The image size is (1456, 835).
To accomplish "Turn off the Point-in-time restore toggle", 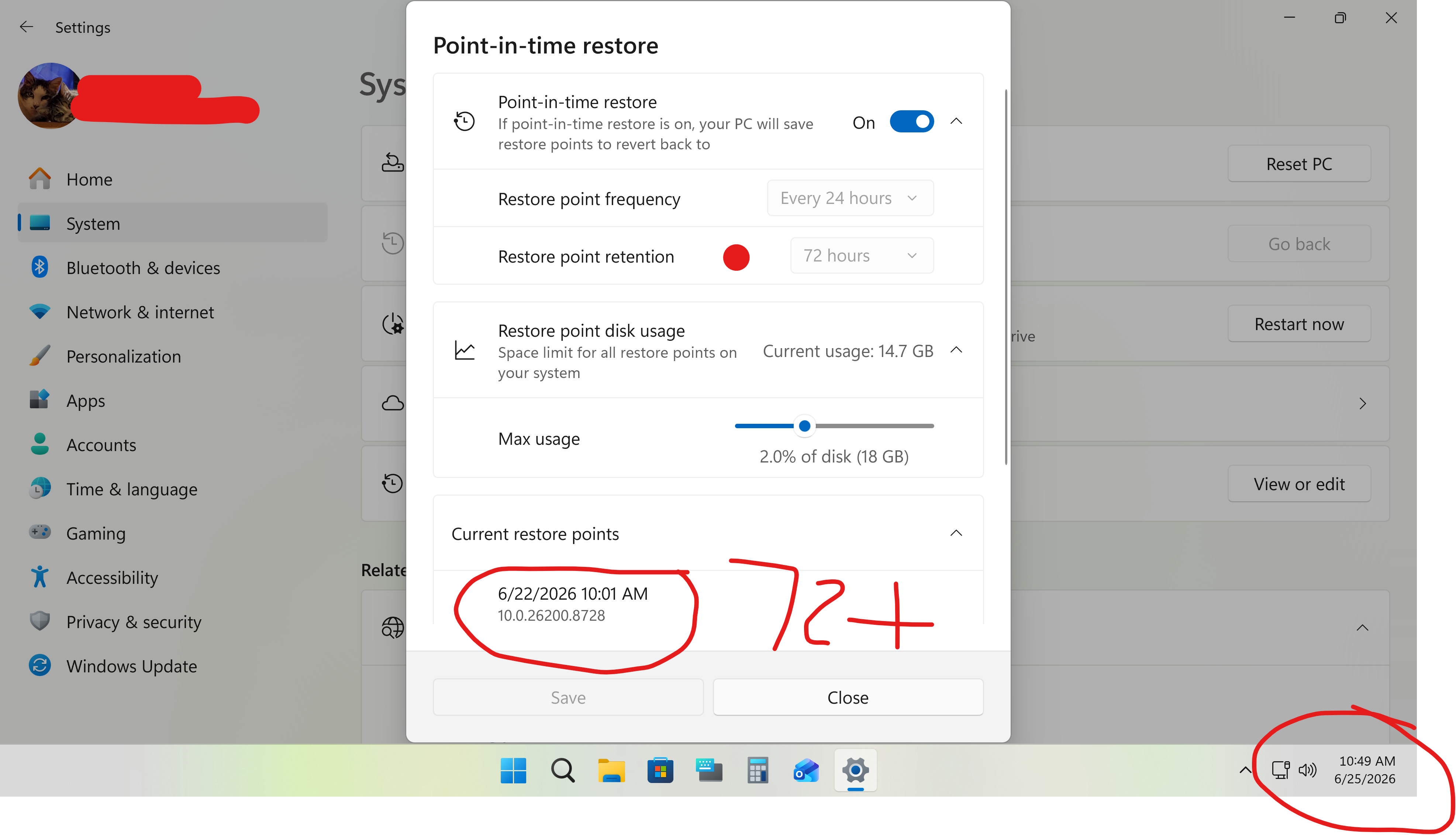I will pyautogui.click(x=911, y=122).
